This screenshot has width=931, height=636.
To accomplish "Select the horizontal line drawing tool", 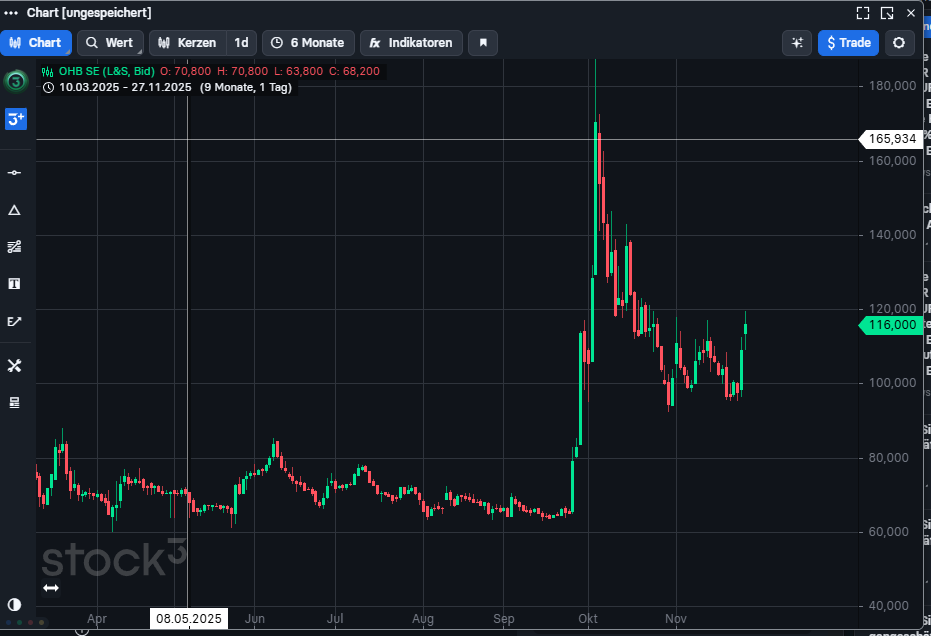I will [x=15, y=173].
